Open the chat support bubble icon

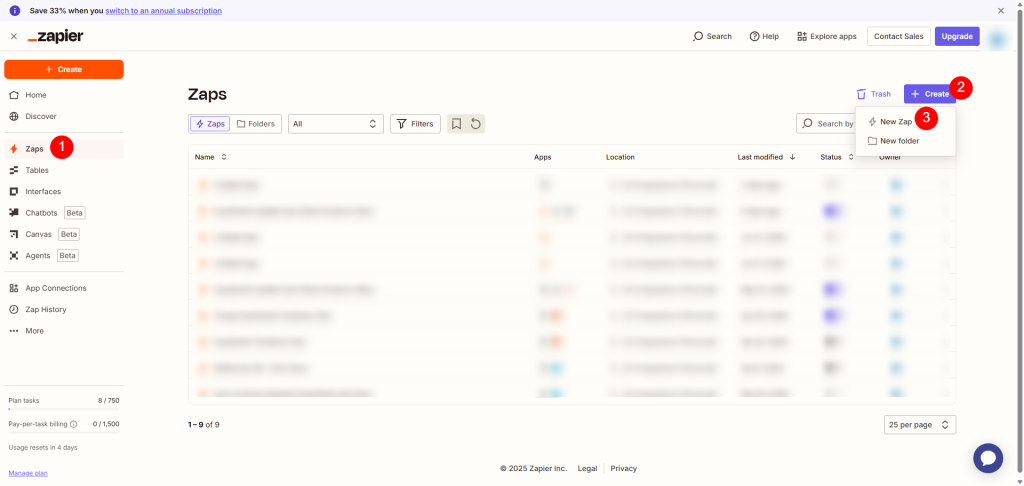click(988, 458)
